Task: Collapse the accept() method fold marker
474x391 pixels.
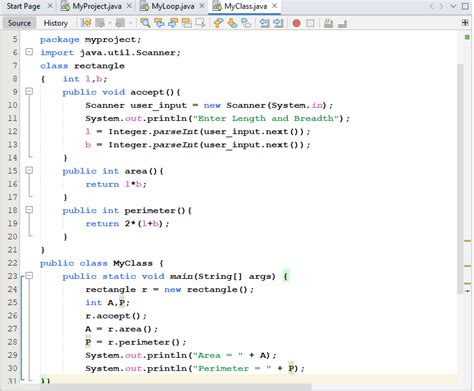Action: [29, 91]
